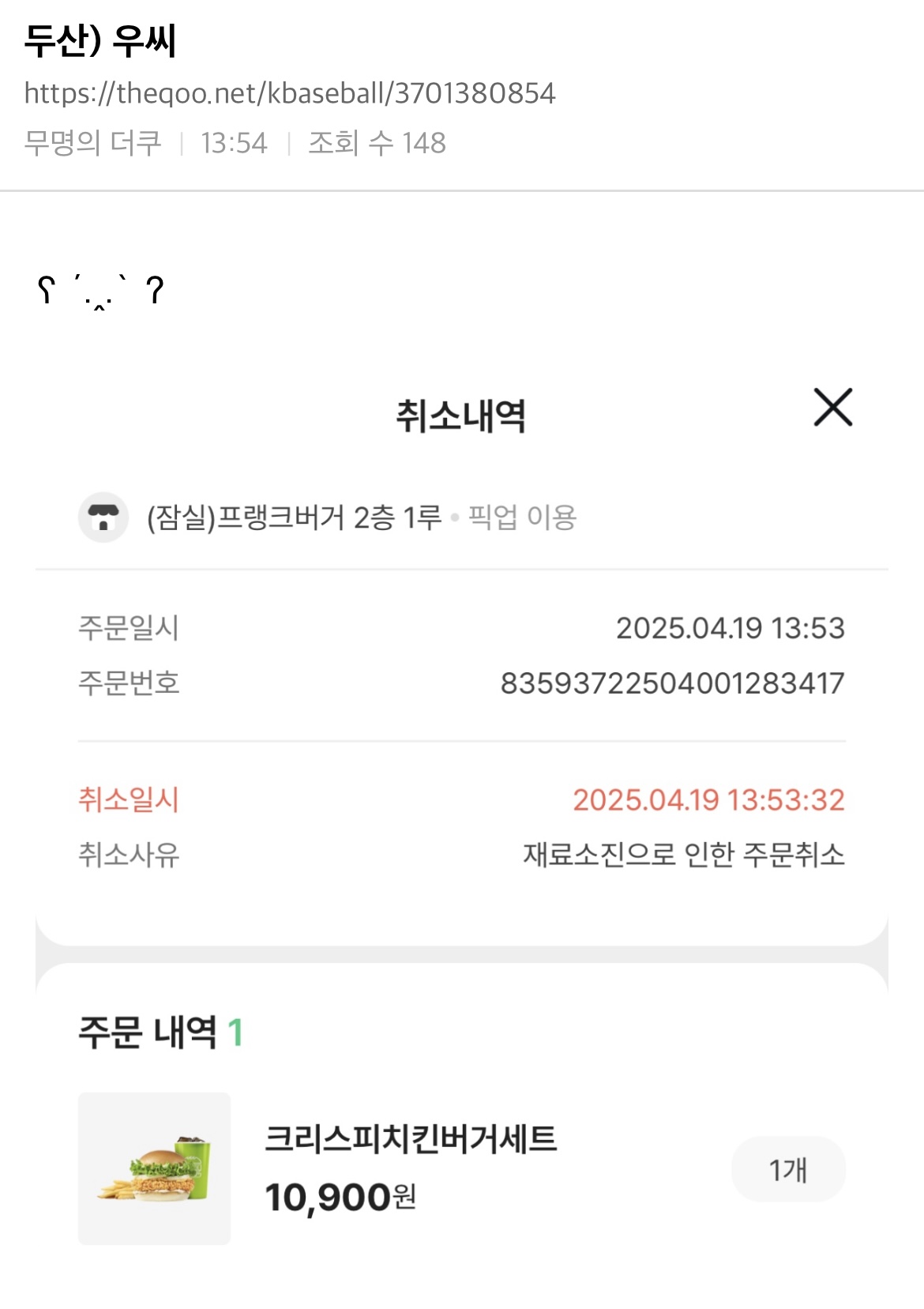Image resolution: width=924 pixels, height=1309 pixels.
Task: Tap the store icon beside 프랭크버거
Action: pyautogui.click(x=103, y=517)
